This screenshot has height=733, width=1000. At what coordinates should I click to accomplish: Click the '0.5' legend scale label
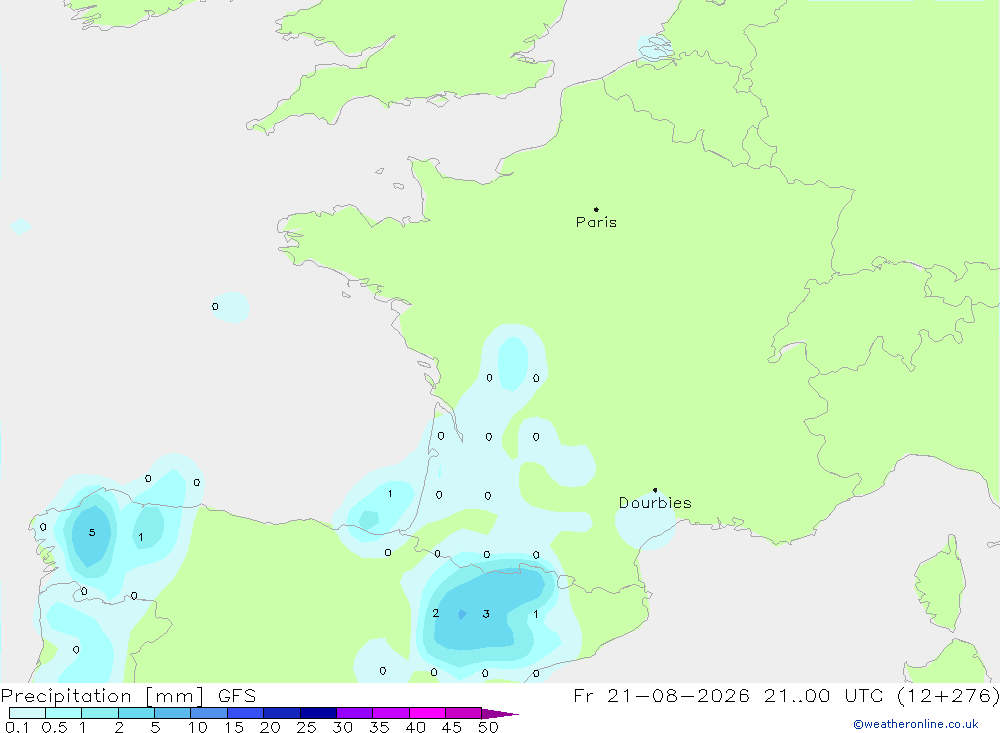54,727
